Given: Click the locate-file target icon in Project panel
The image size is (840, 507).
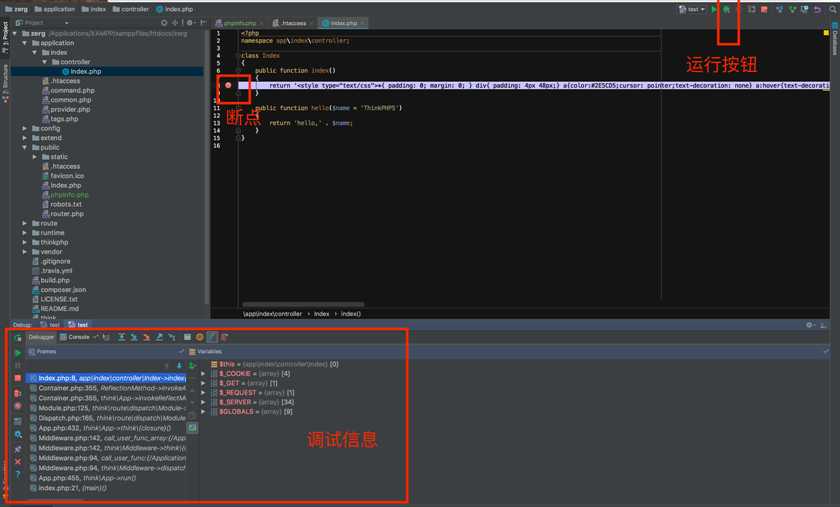Looking at the screenshot, I should point(164,23).
